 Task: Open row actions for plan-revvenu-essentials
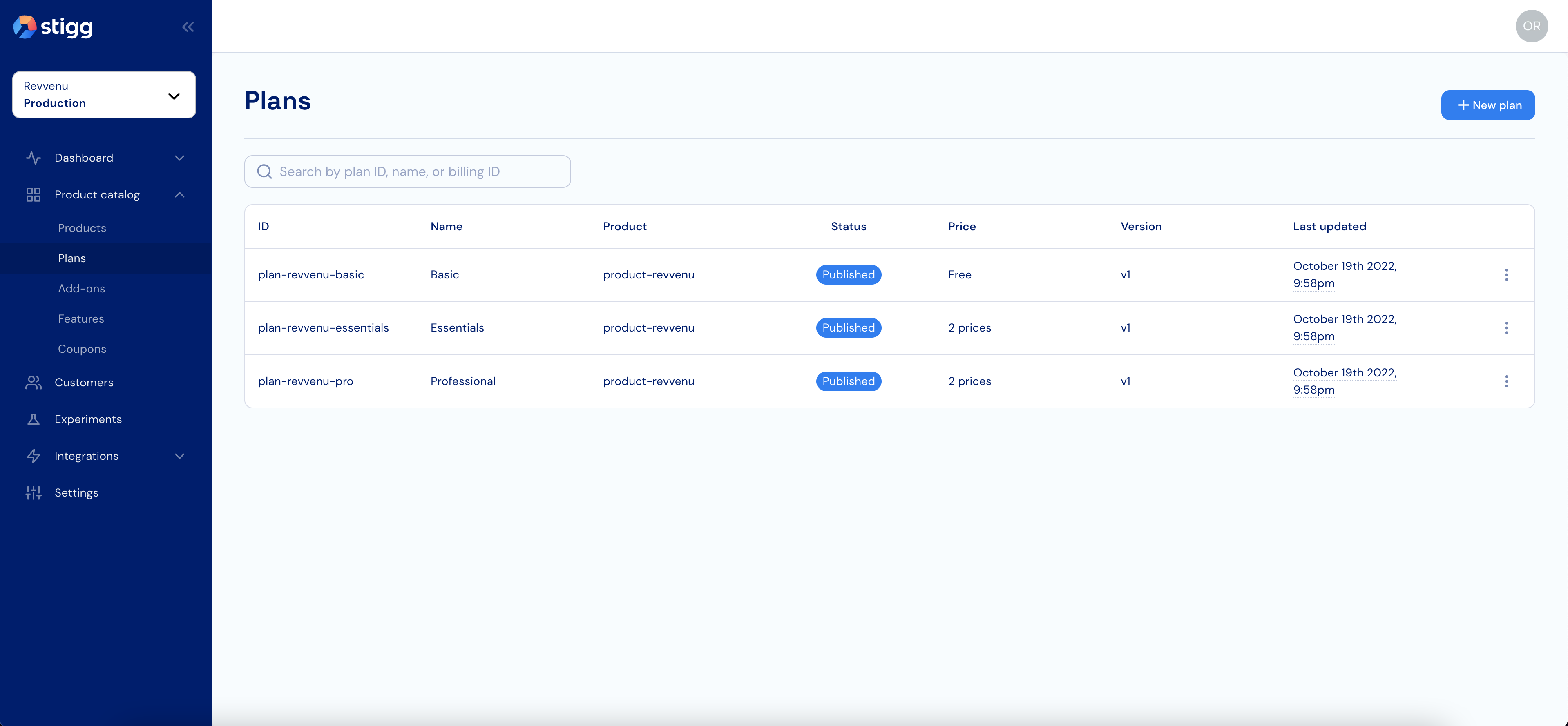1506,328
